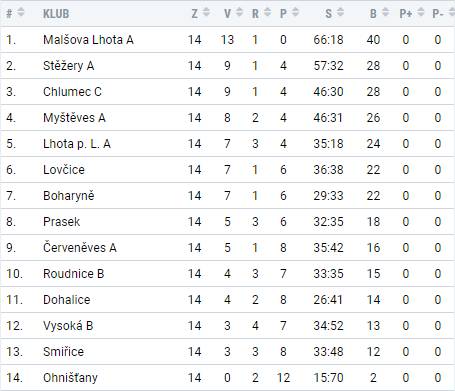This screenshot has height=391, width=455.
Task: Select Červeněves A in the table
Action: pos(80,248)
